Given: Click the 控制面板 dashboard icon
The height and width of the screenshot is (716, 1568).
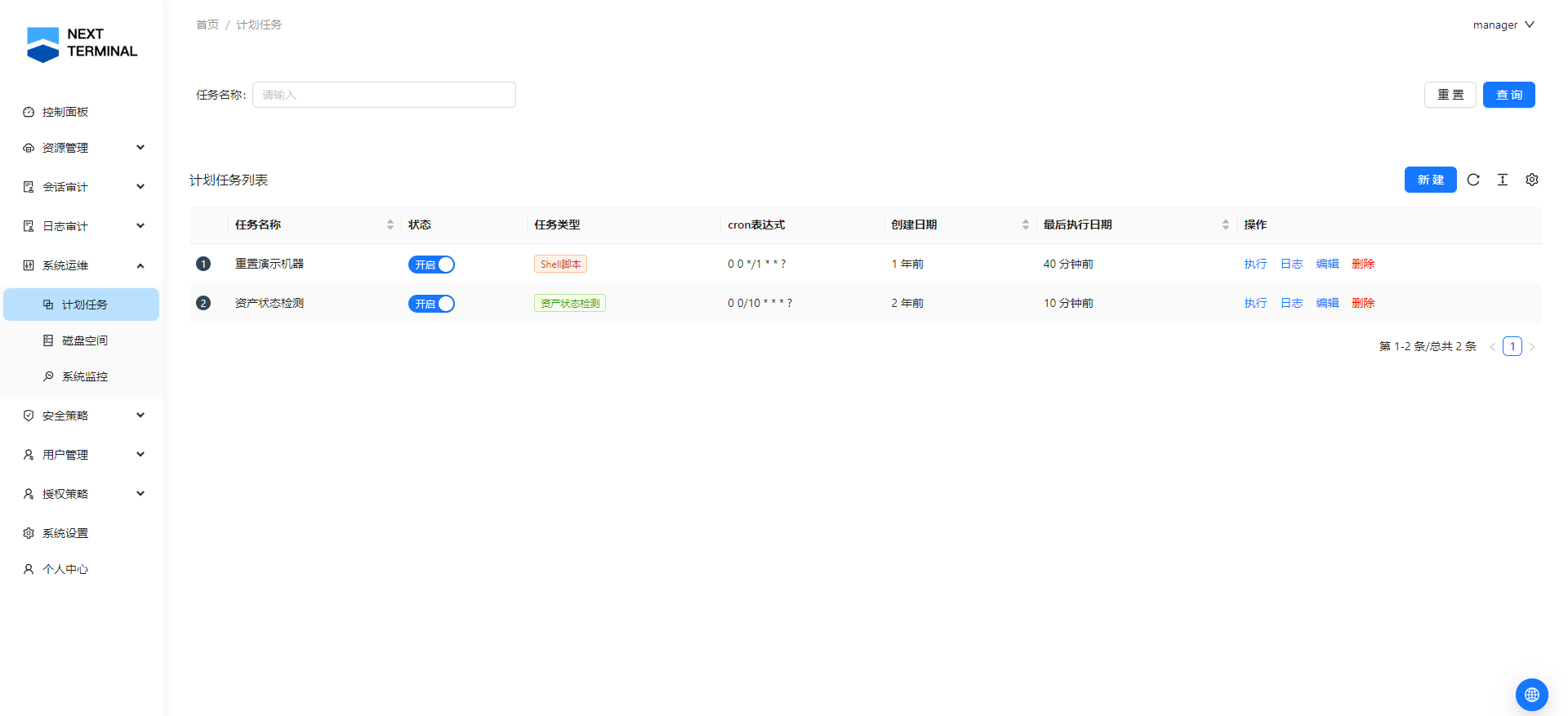Looking at the screenshot, I should [29, 112].
